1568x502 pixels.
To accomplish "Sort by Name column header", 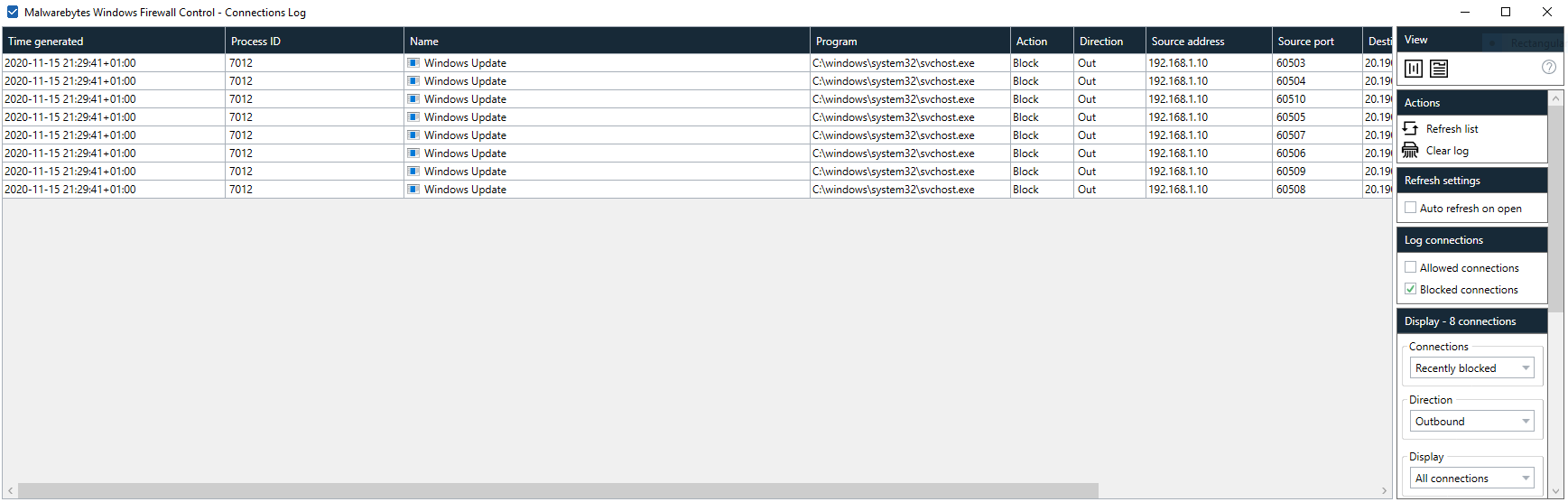I will [607, 42].
